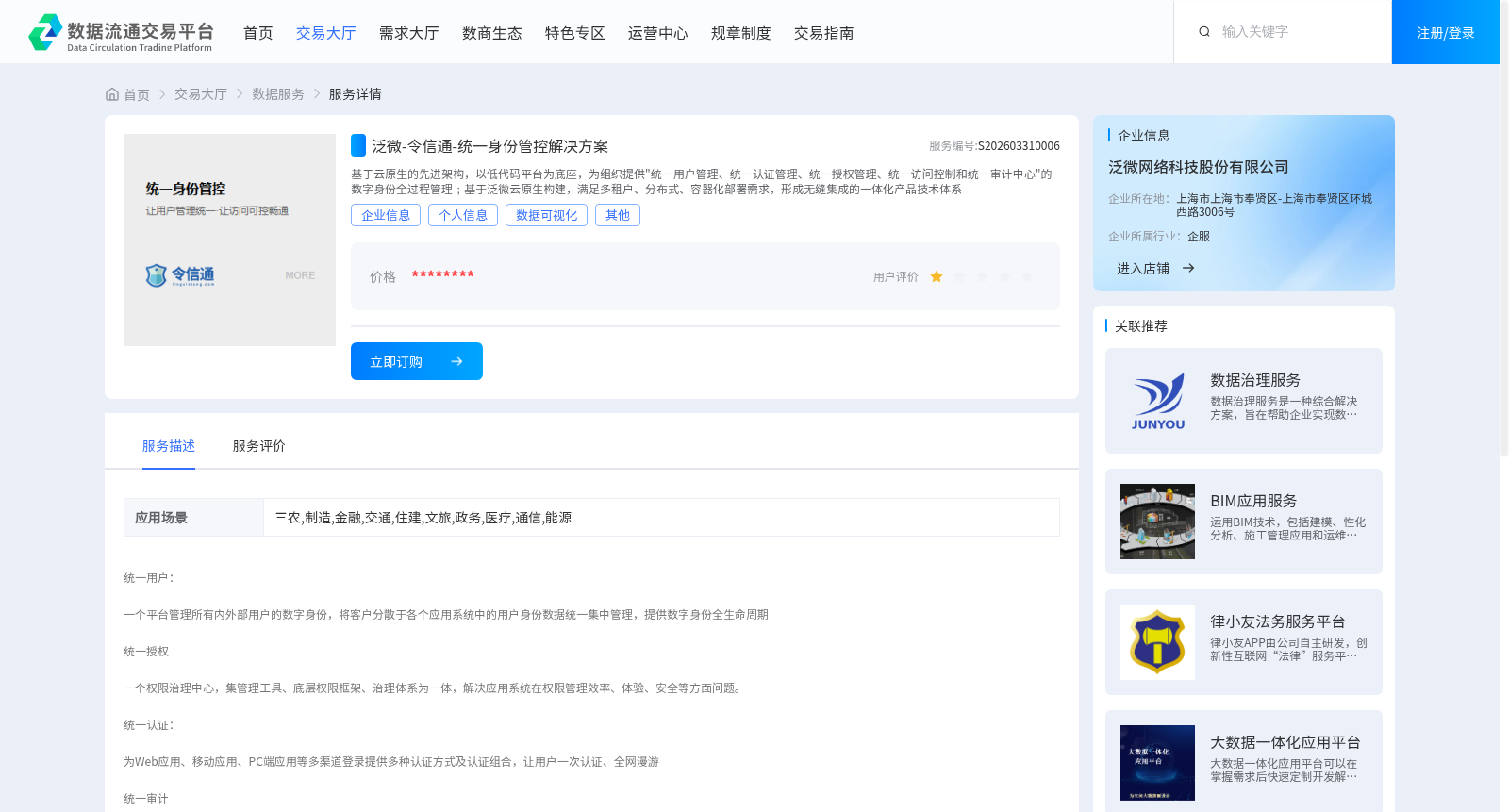This screenshot has height=812, width=1509.
Task: Click the 关联推荐 section heading
Action: [1141, 326]
